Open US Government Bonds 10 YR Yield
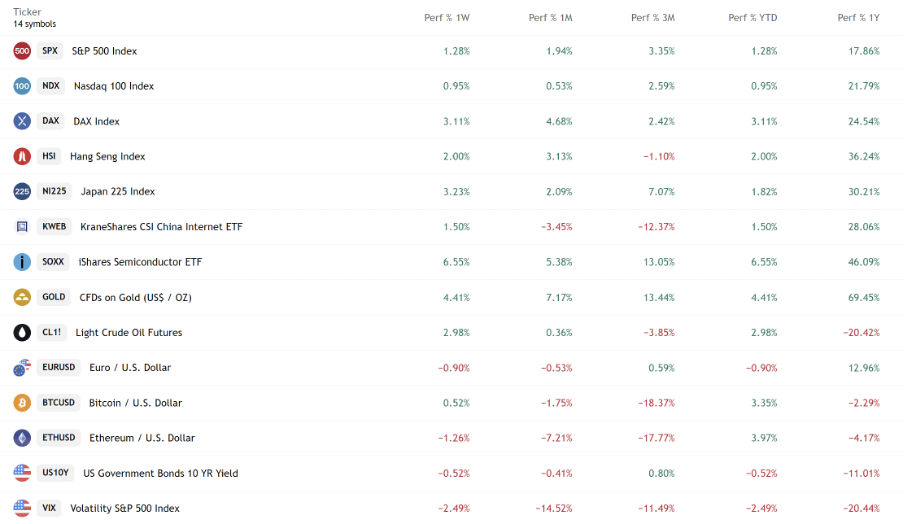The image size is (904, 524). coord(160,473)
